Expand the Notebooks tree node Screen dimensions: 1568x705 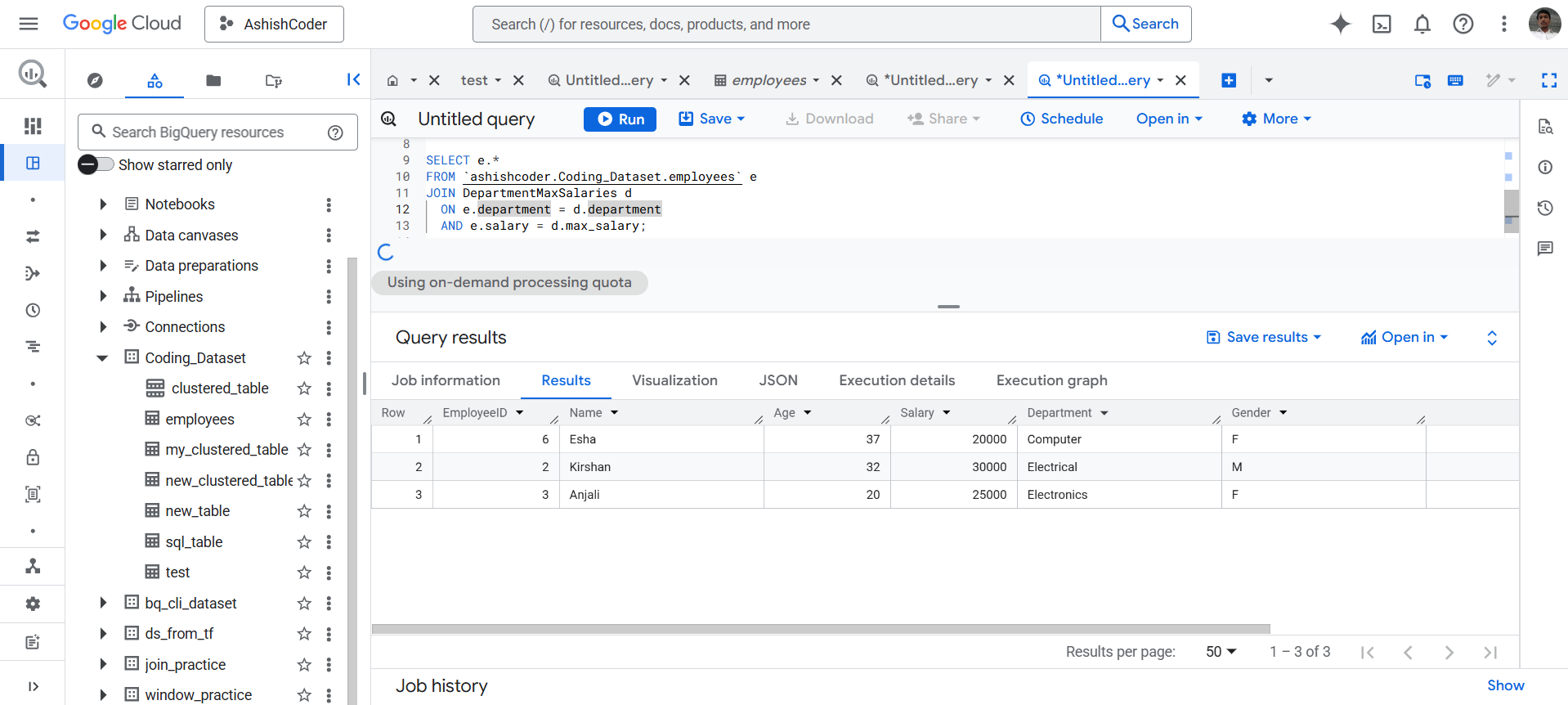(103, 204)
